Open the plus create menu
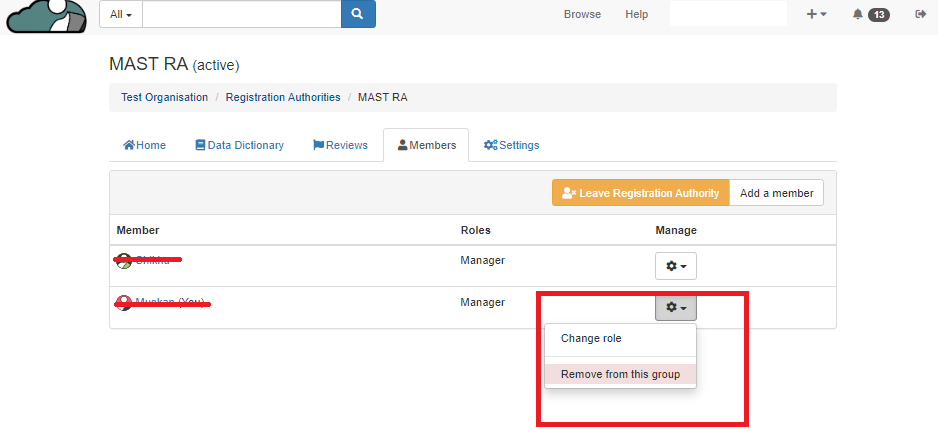The image size is (944, 445). (x=816, y=14)
